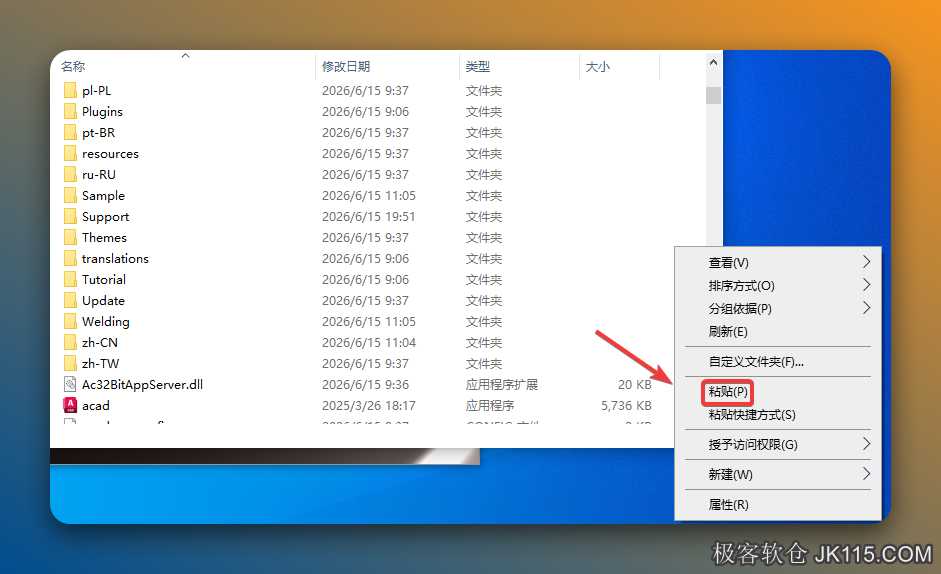Image resolution: width=941 pixels, height=574 pixels.
Task: Choose Paste shortcut (粘贴快捷方式) menu entry
Action: tap(752, 415)
